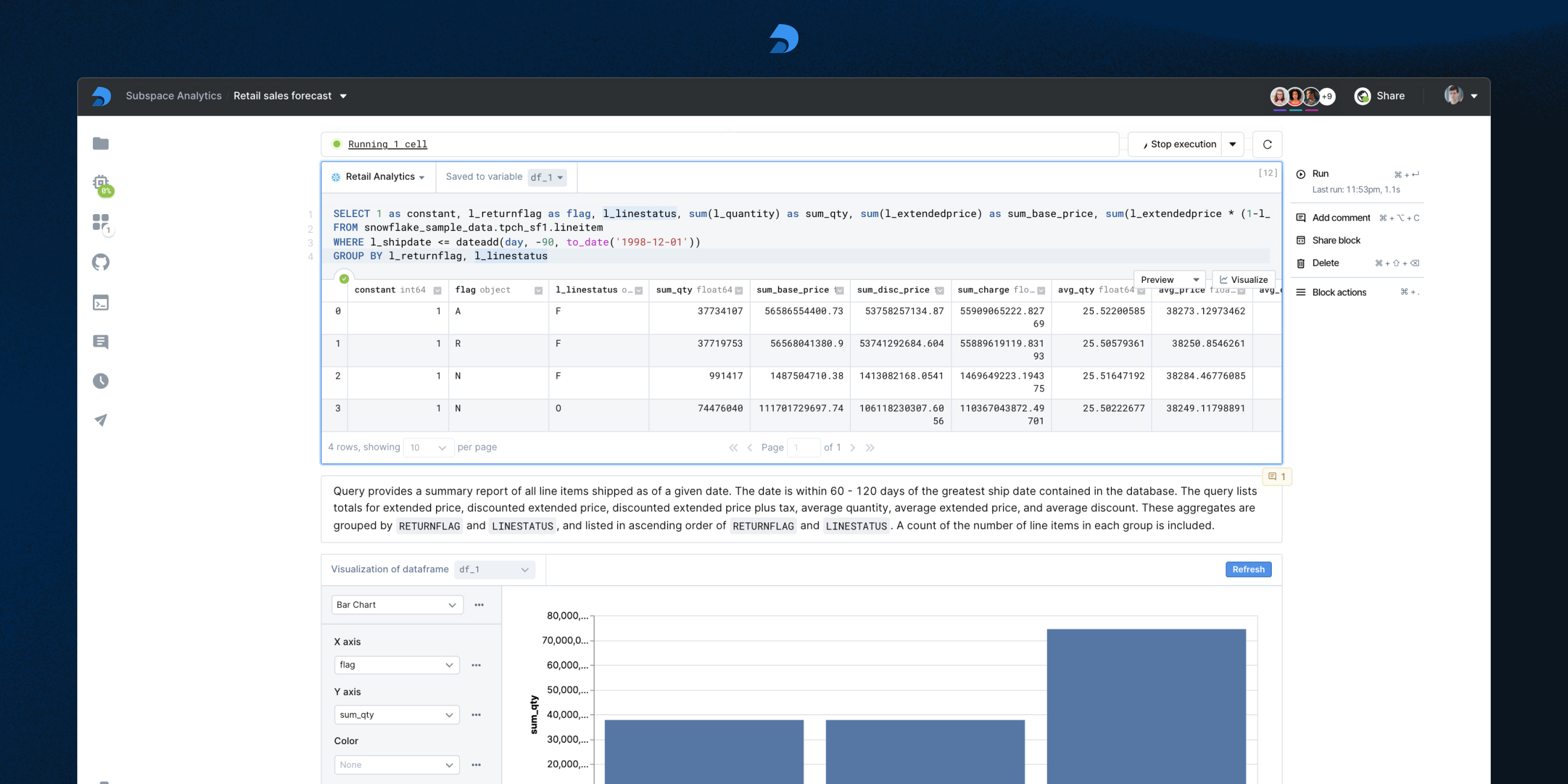The width and height of the screenshot is (1568, 784).
Task: Open the comments sidebar icon
Action: tap(101, 341)
